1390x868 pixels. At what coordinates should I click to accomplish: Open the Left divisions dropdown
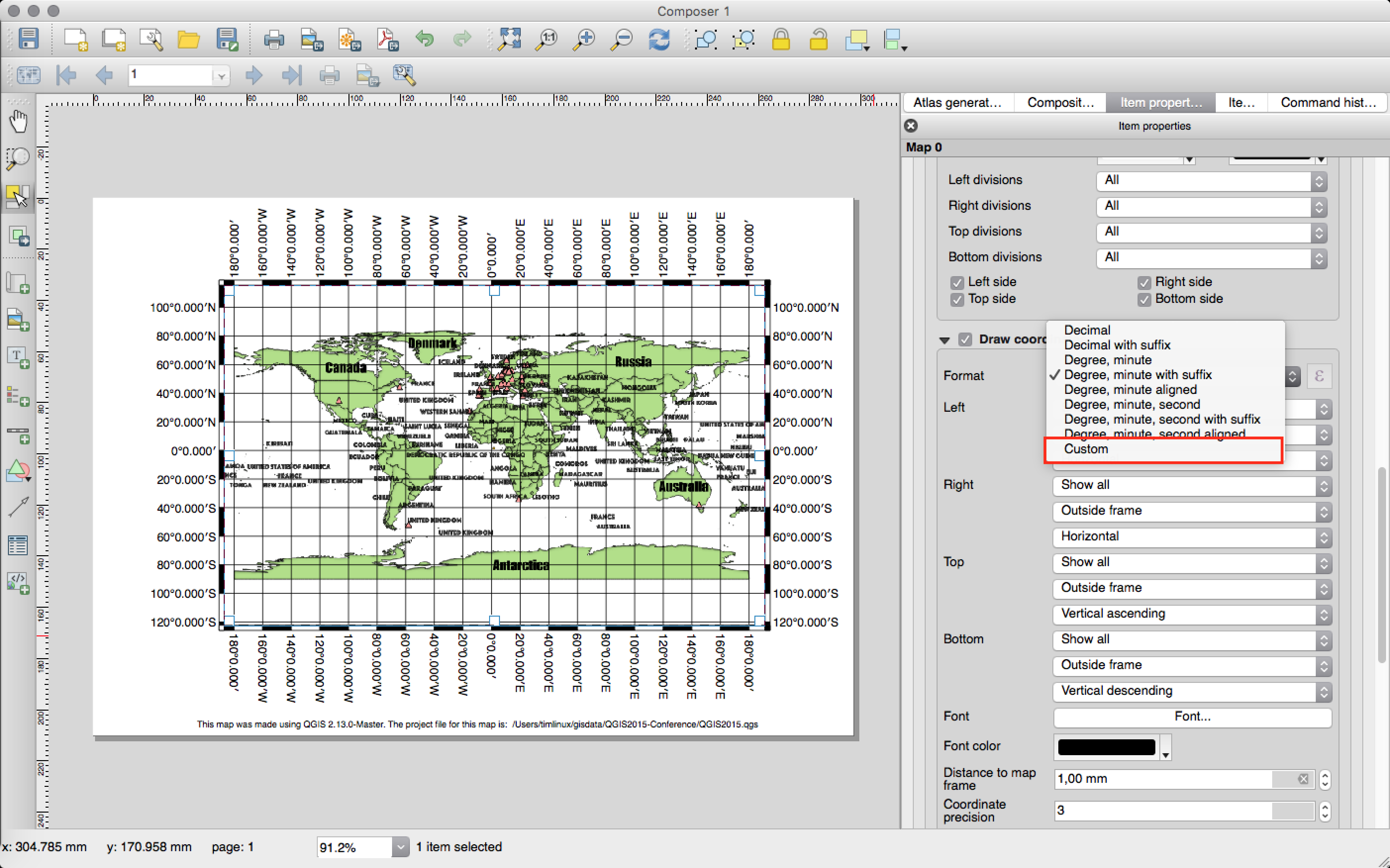click(1211, 181)
